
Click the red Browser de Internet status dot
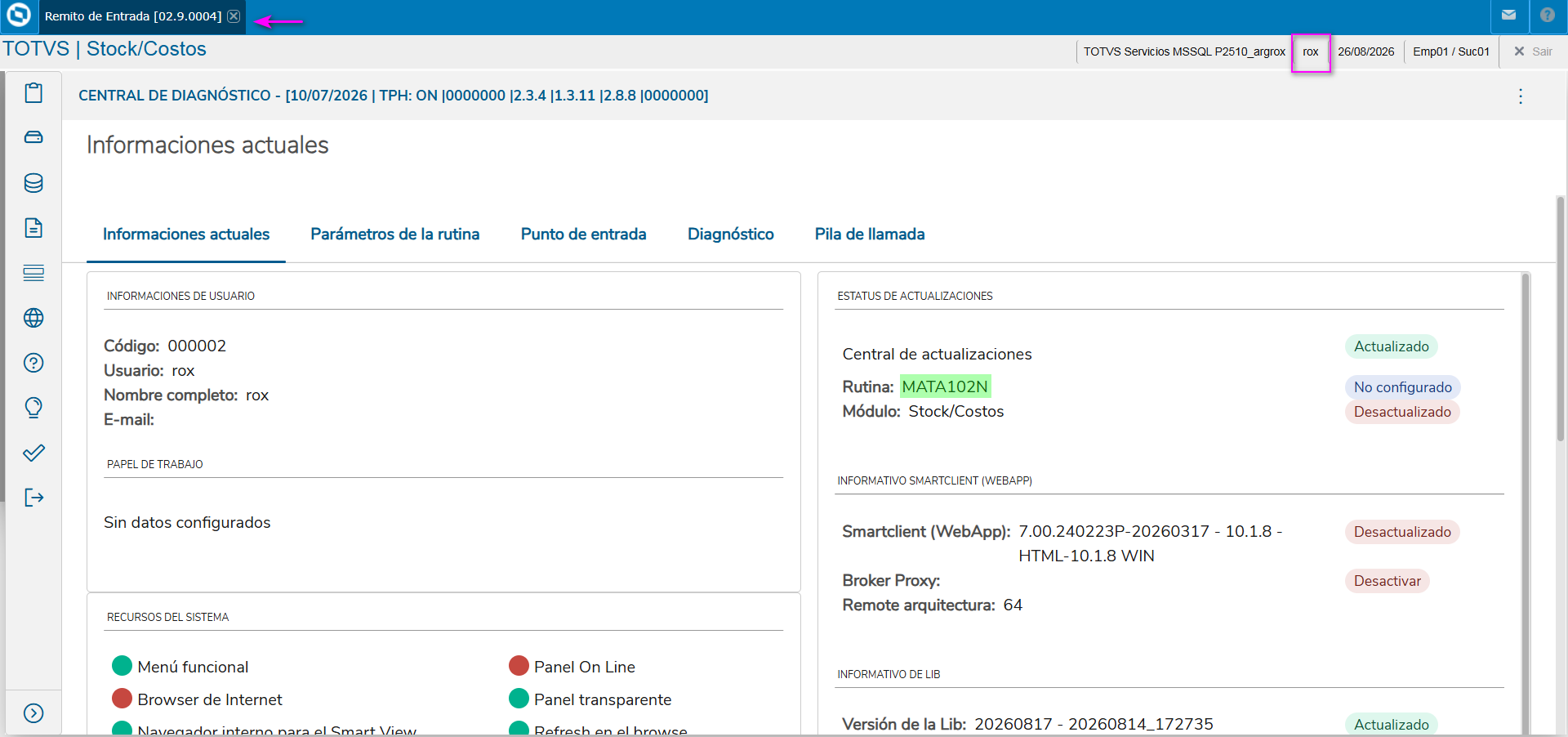point(122,699)
